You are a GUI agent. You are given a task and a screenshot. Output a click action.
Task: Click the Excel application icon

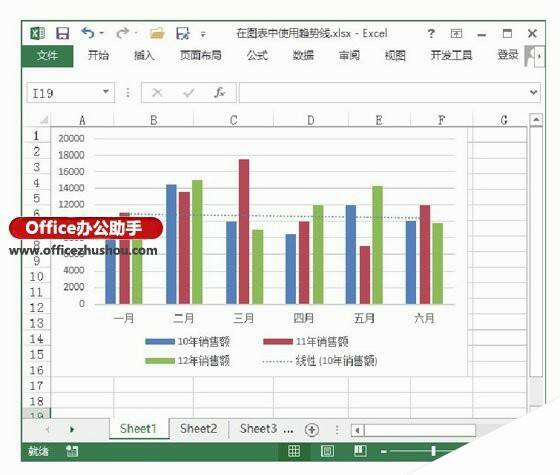pyautogui.click(x=38, y=33)
